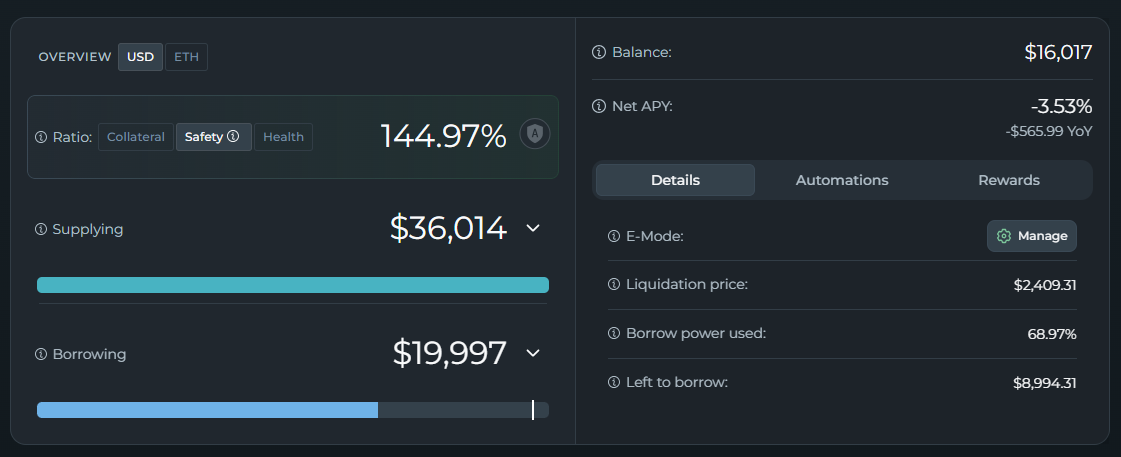Click the Borrowing usage progress bar
Screen dimensions: 1121x457
click(292, 410)
